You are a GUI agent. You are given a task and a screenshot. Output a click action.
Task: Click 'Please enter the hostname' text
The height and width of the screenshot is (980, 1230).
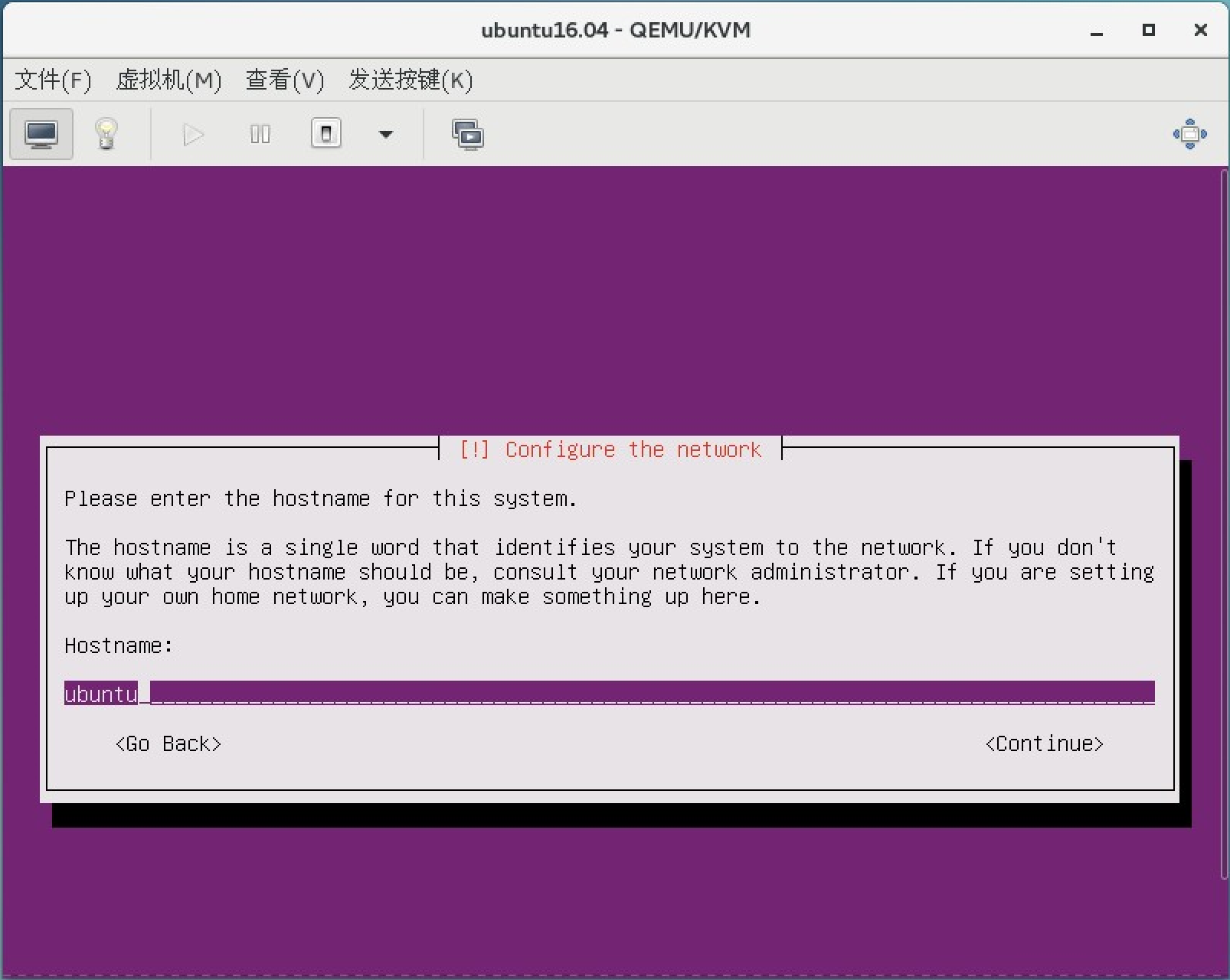217,499
